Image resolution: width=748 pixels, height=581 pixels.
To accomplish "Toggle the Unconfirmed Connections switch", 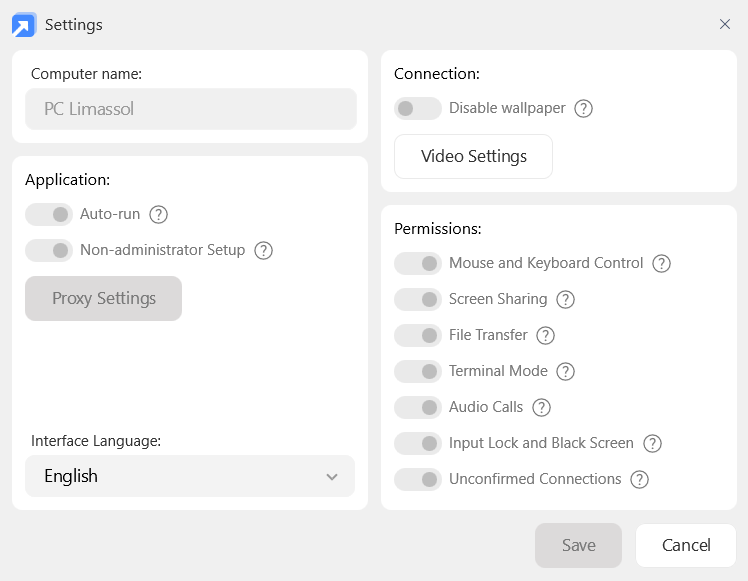I will click(x=418, y=479).
